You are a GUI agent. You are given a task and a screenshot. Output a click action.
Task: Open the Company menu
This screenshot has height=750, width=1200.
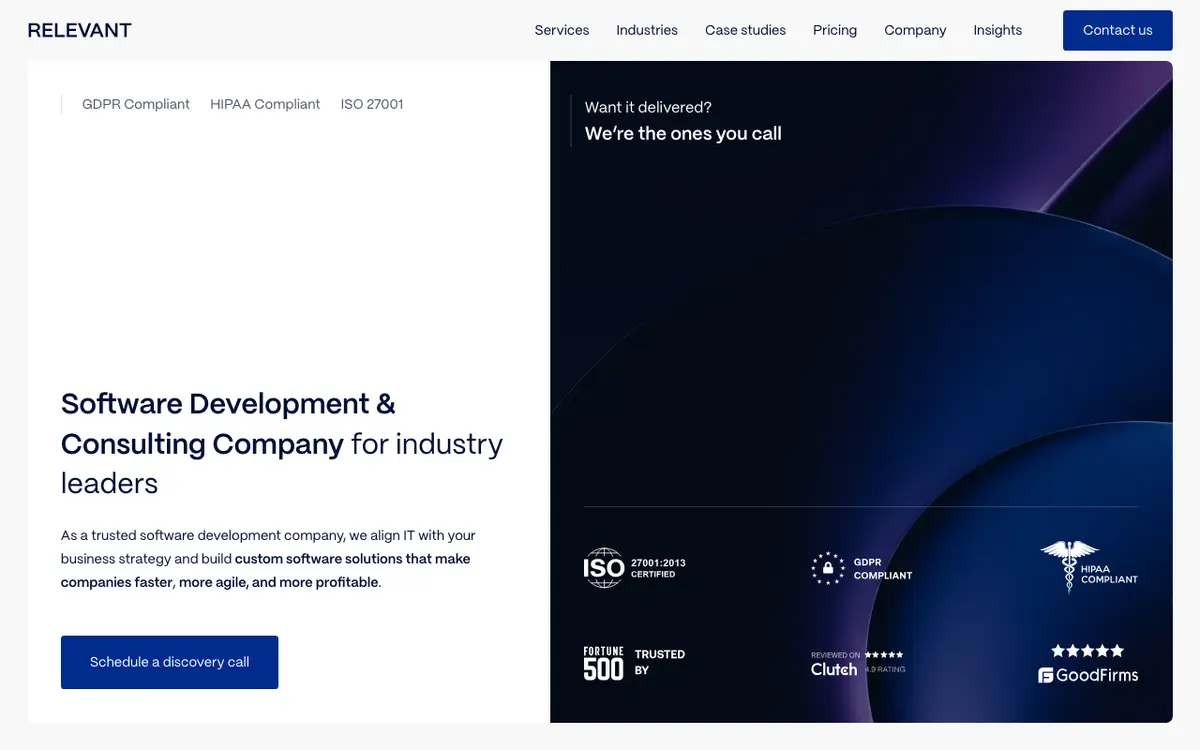(x=915, y=30)
